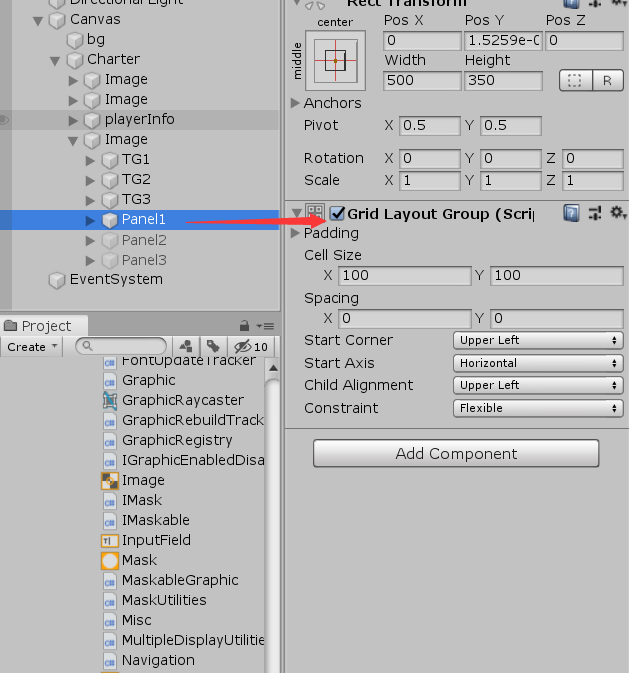Select the bg object in hierarchy
This screenshot has width=629, height=673.
click(95, 39)
